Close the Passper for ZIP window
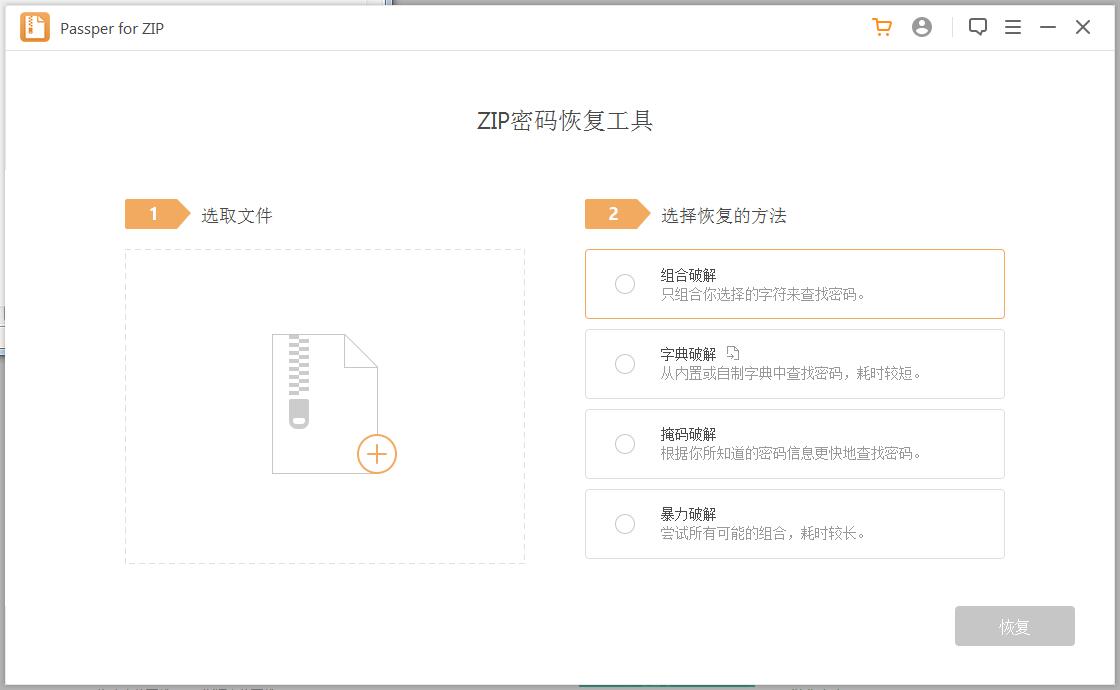 pyautogui.click(x=1083, y=28)
